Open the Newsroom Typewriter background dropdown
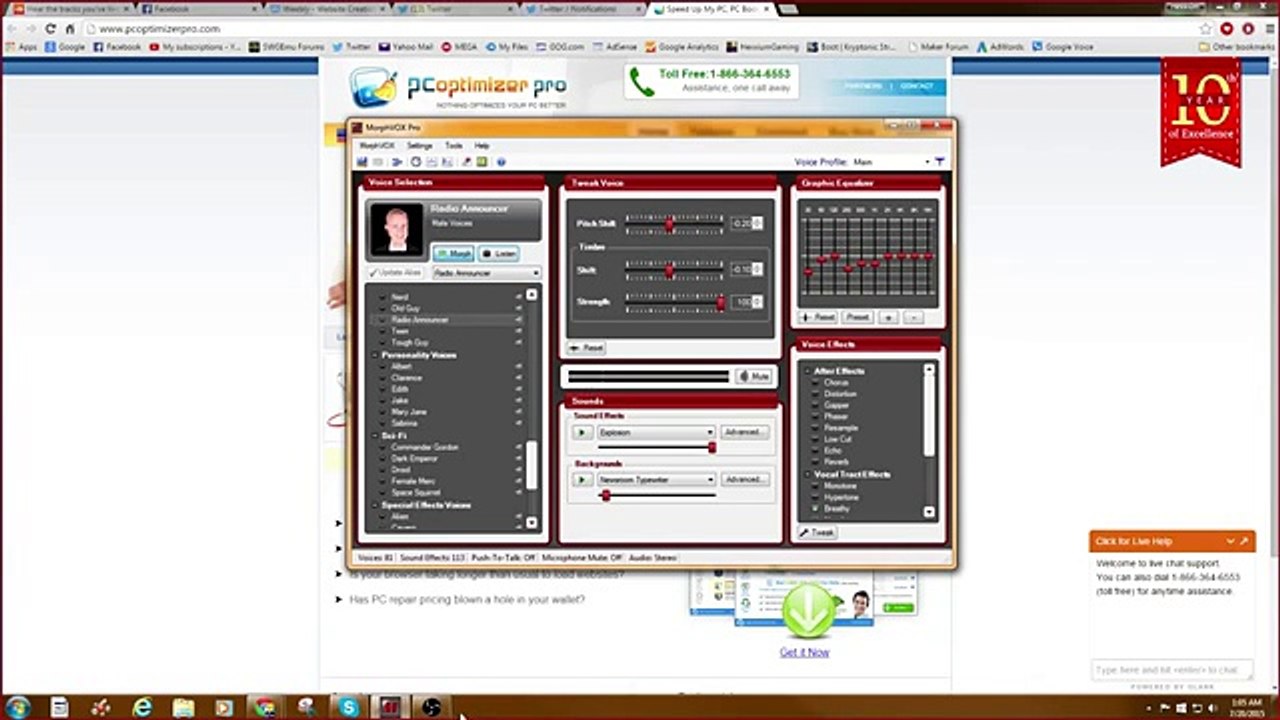The width and height of the screenshot is (1280, 720). click(655, 480)
